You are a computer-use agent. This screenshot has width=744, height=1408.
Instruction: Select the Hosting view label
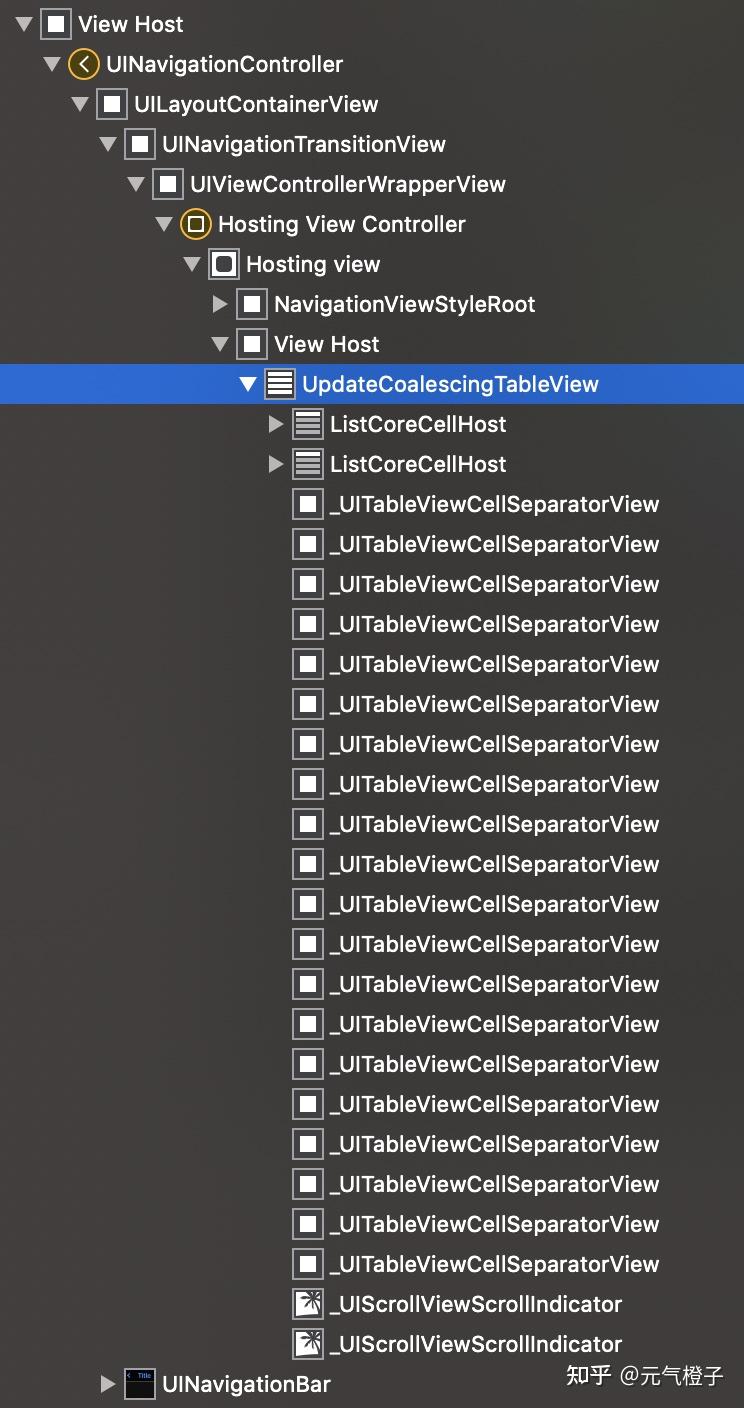click(313, 265)
